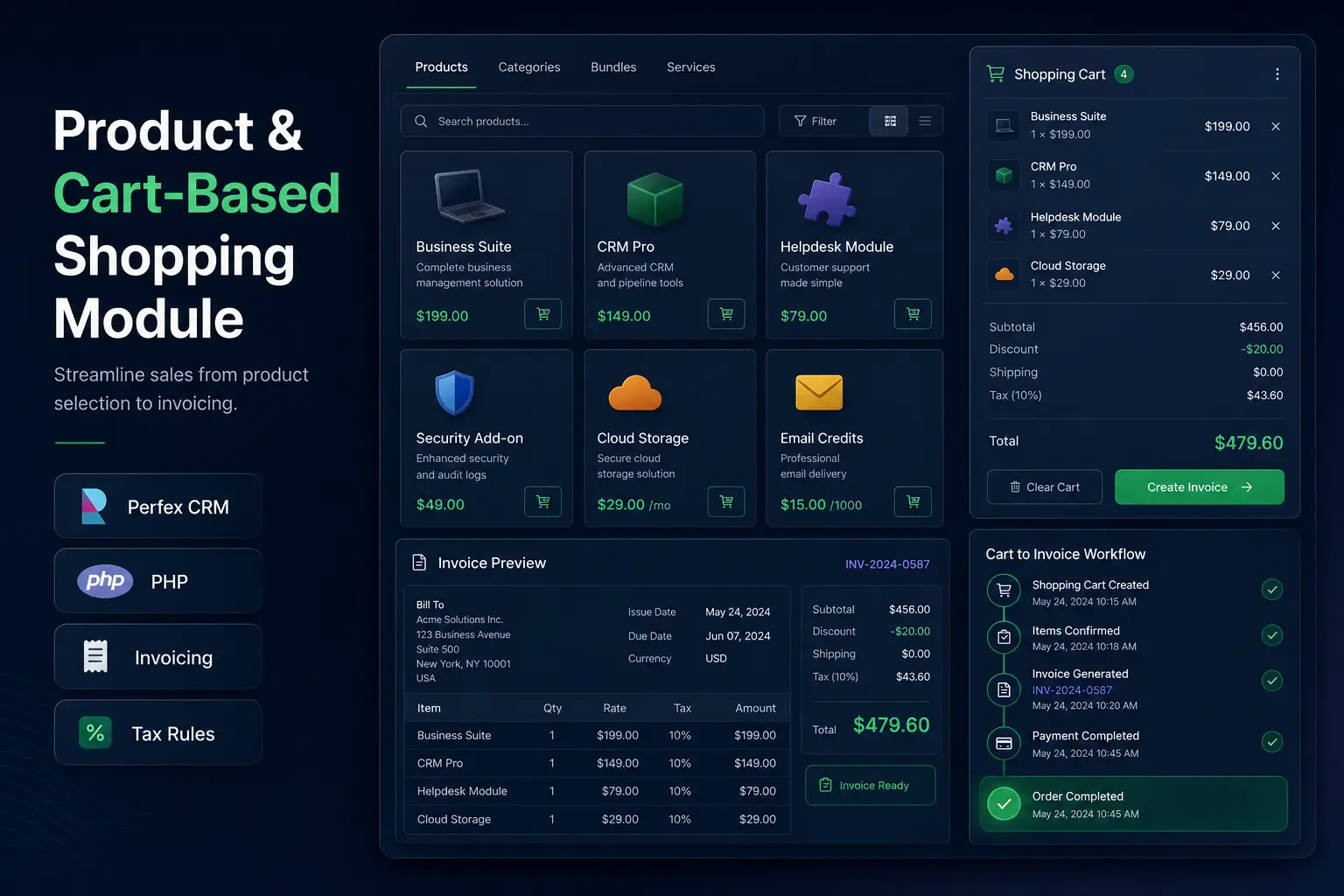Click the Invoice Ready button

[x=871, y=786]
